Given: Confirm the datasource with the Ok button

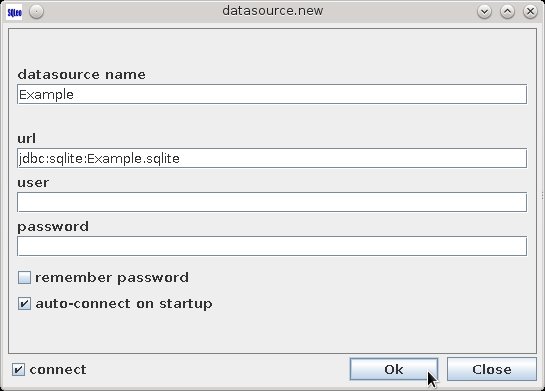Looking at the screenshot, I should coord(394,369).
